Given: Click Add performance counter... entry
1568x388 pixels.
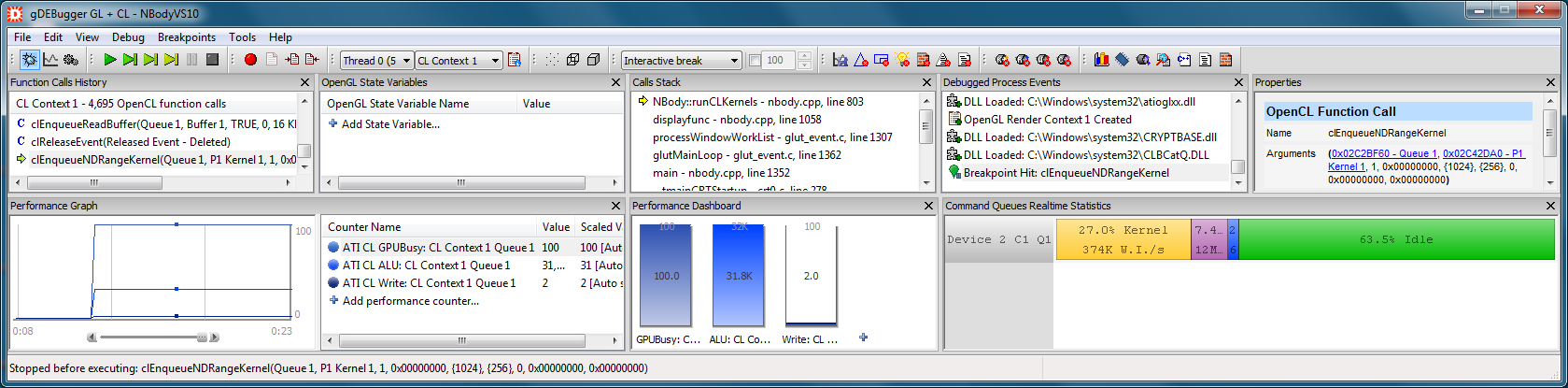Looking at the screenshot, I should point(410,301).
